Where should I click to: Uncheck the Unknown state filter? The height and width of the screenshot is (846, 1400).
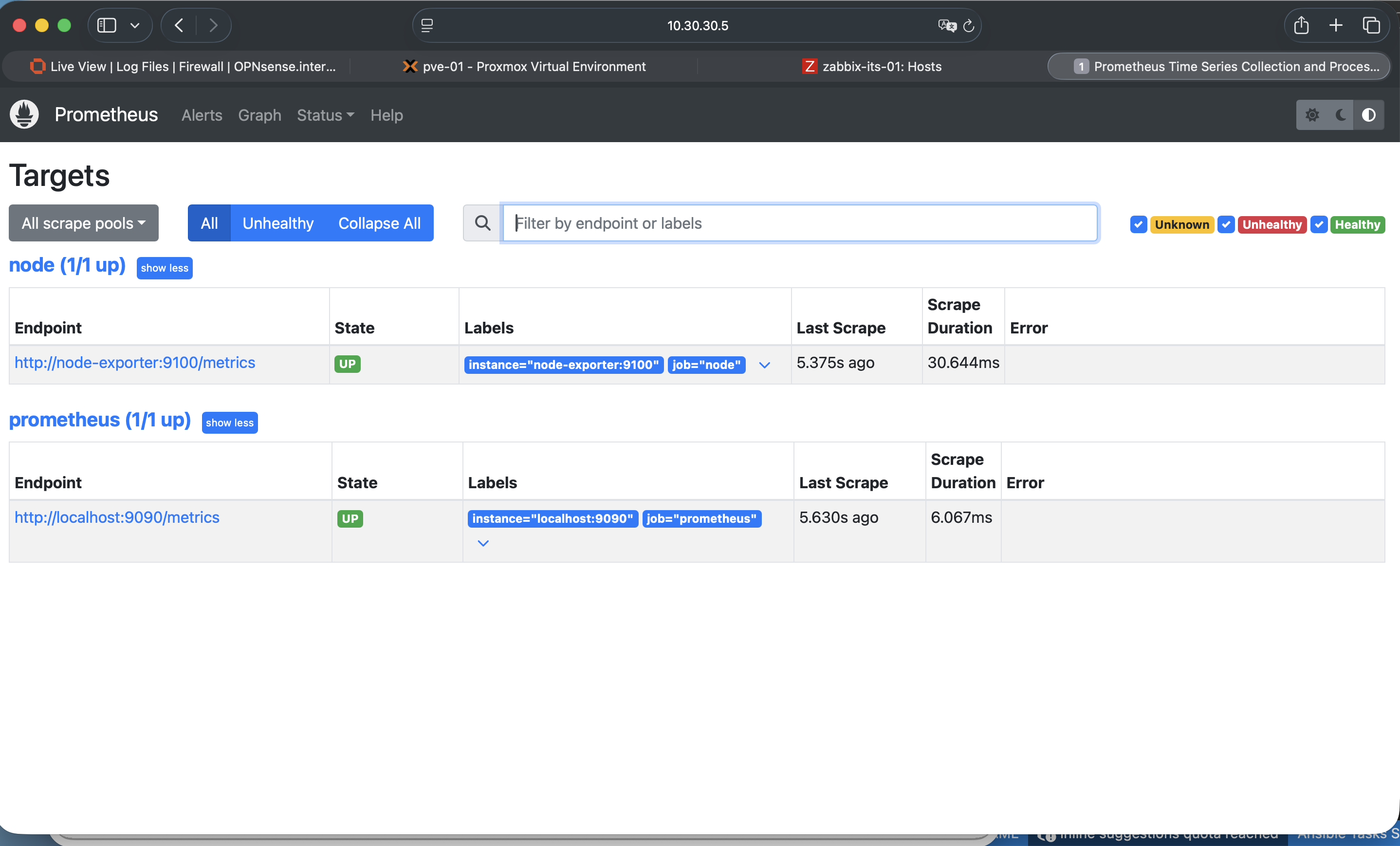[1138, 224]
